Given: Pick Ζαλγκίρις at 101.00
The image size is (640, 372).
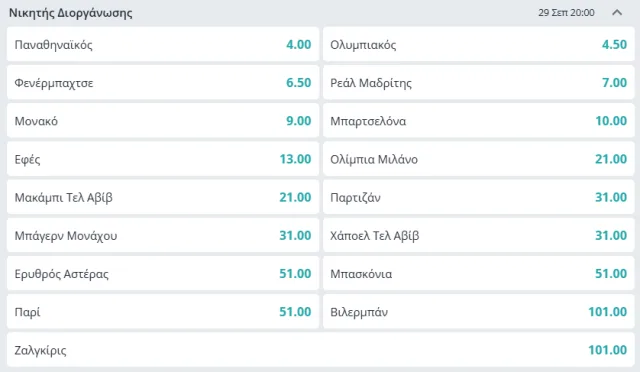Looking at the screenshot, I should pyautogui.click(x=320, y=350).
